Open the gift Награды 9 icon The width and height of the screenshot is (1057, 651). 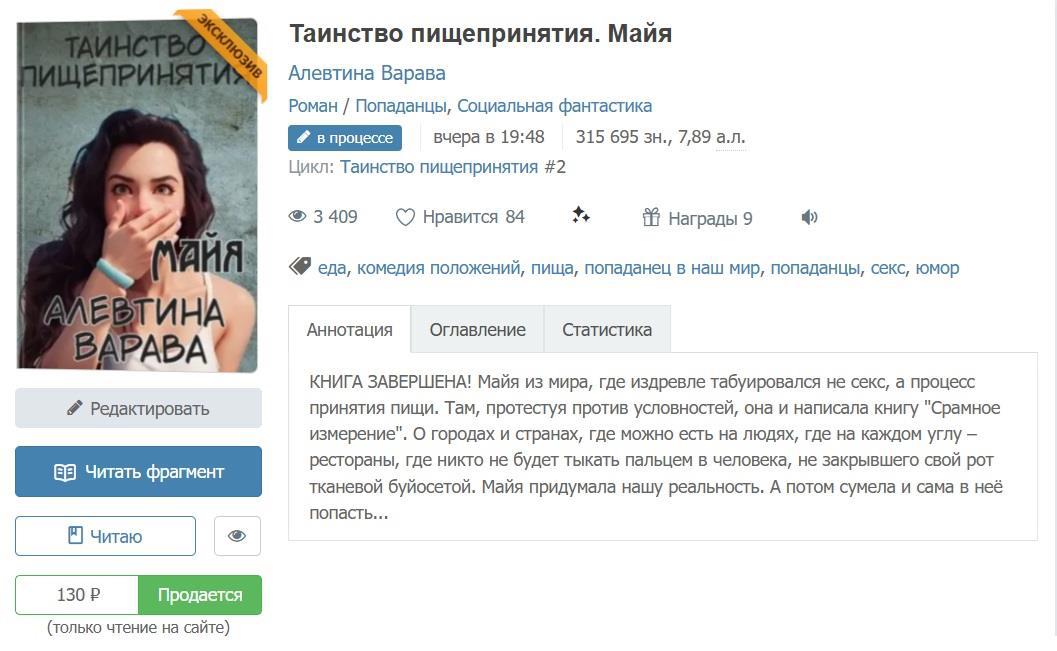click(651, 217)
